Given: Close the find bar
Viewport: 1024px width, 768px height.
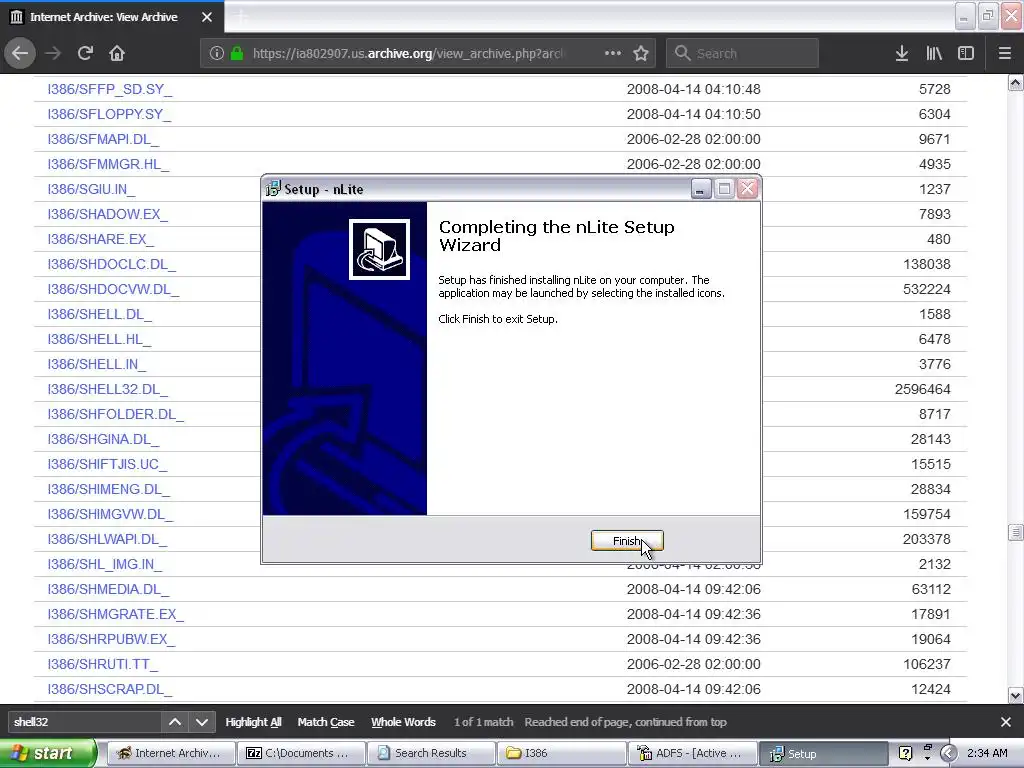Looking at the screenshot, I should (1006, 722).
